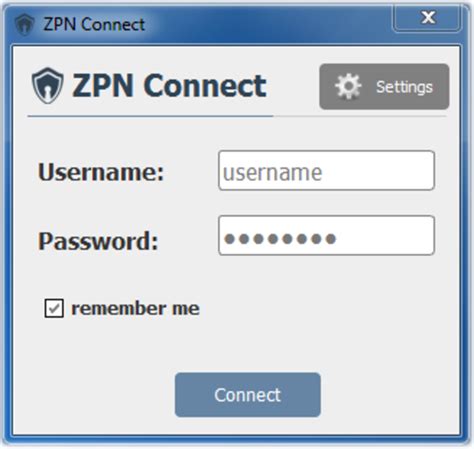Click the bold "ZPN Connect" heading text
The image size is (474, 449).
tap(169, 86)
